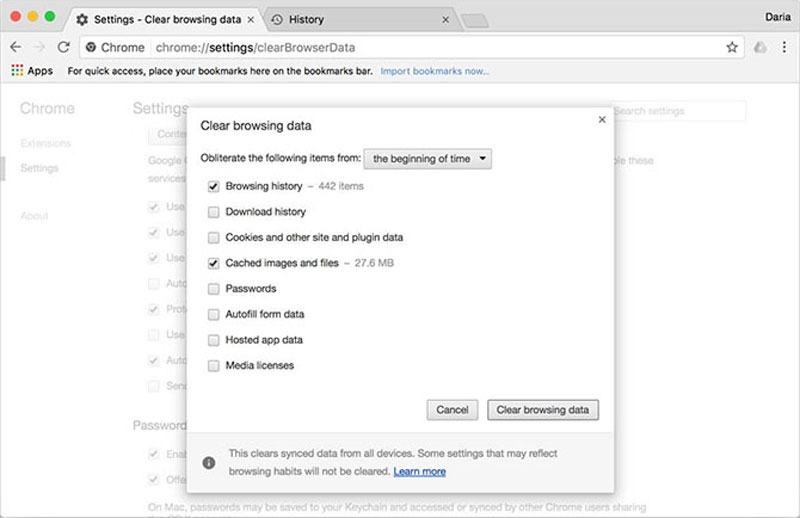This screenshot has height=518, width=800.
Task: Open the time range dropdown
Action: coord(428,158)
